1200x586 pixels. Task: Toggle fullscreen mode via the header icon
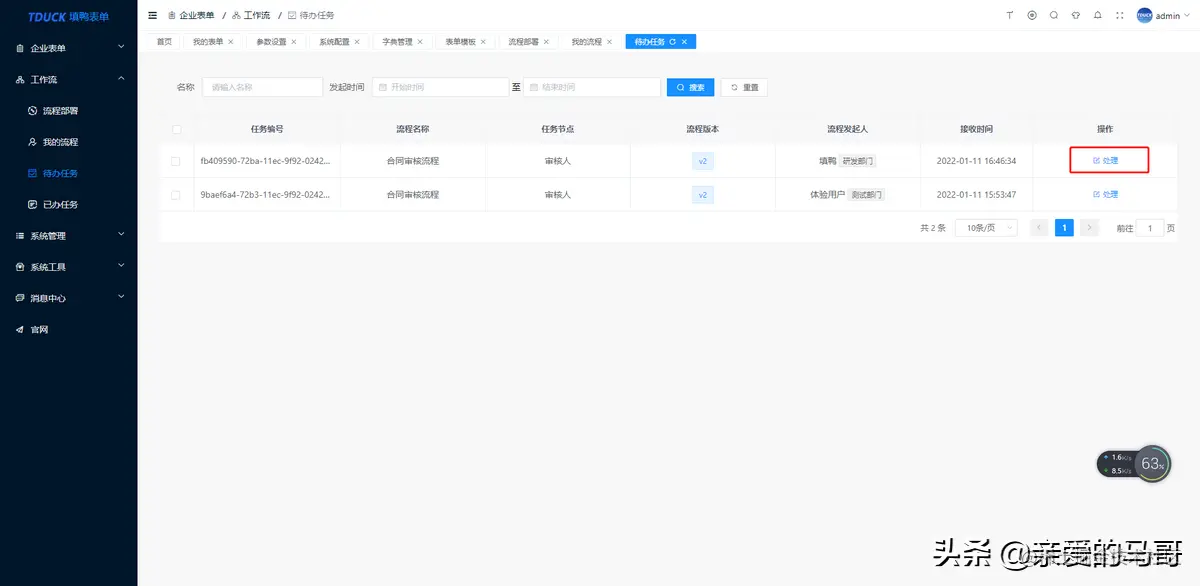[1120, 15]
